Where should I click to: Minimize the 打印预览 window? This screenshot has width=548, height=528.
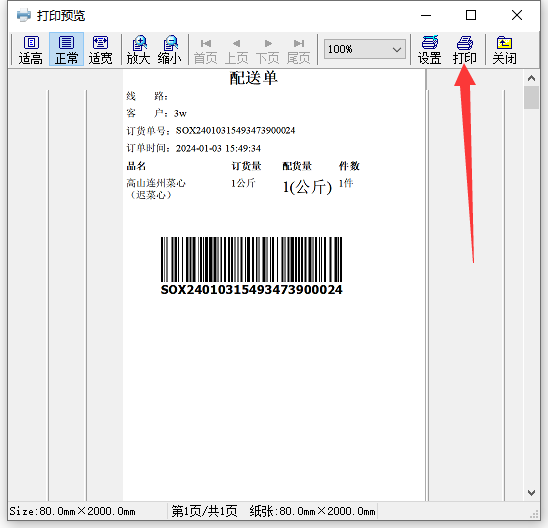tap(426, 15)
